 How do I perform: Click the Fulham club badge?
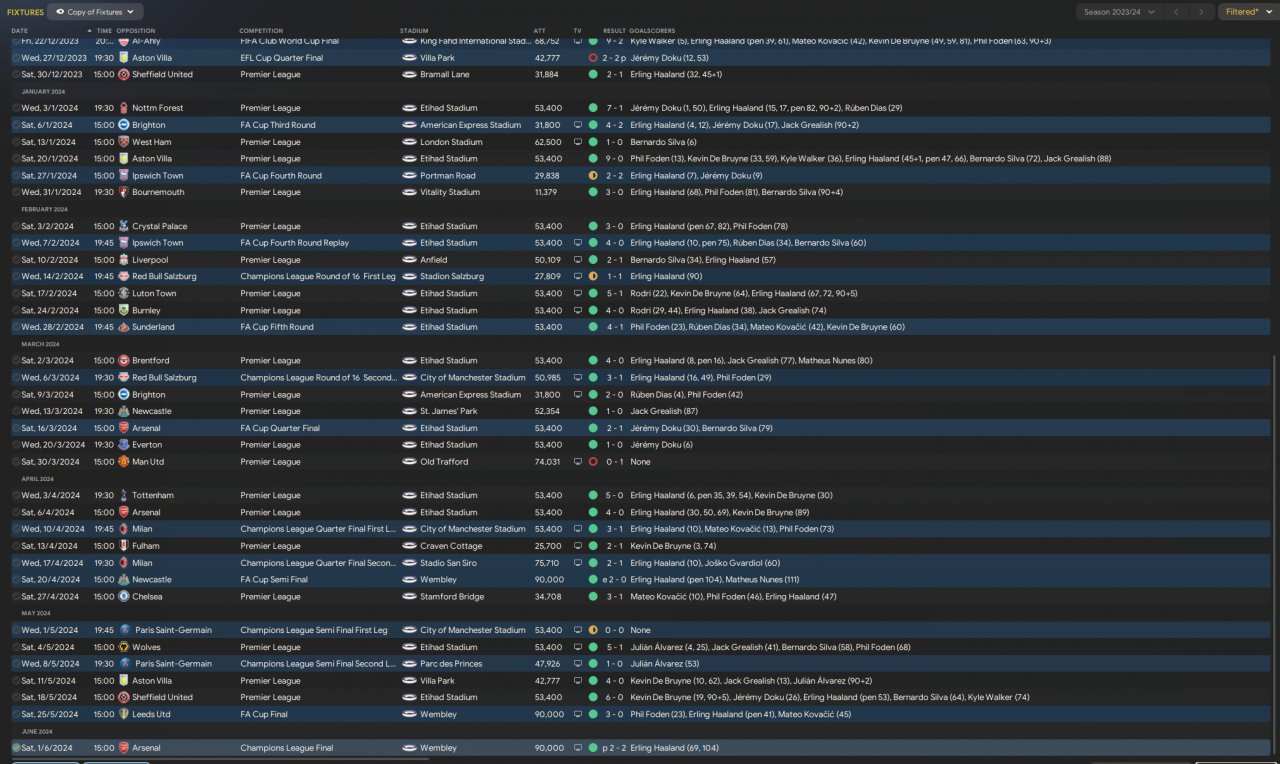[124, 546]
